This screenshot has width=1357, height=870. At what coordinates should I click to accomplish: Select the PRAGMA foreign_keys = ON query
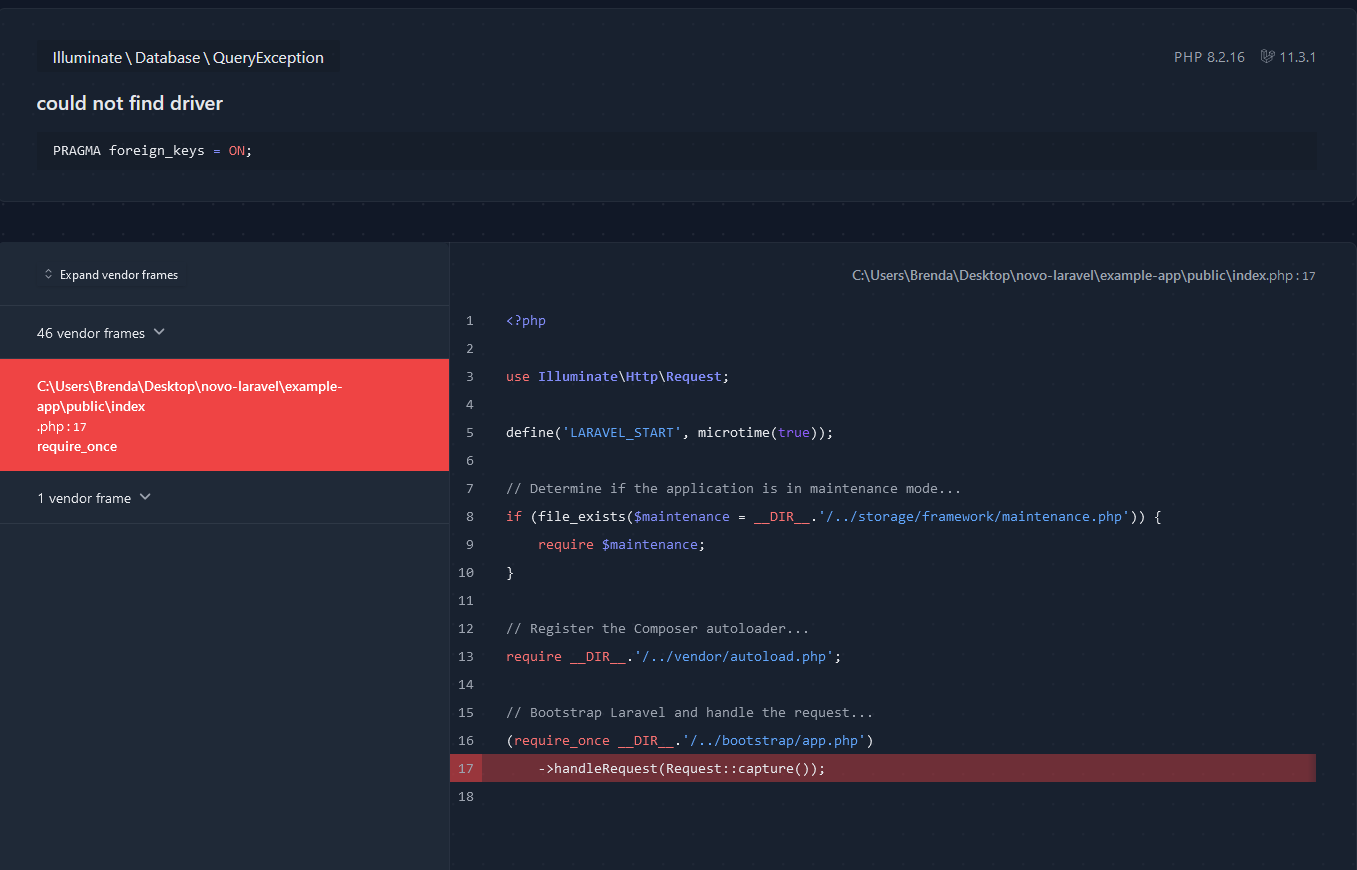(676, 150)
